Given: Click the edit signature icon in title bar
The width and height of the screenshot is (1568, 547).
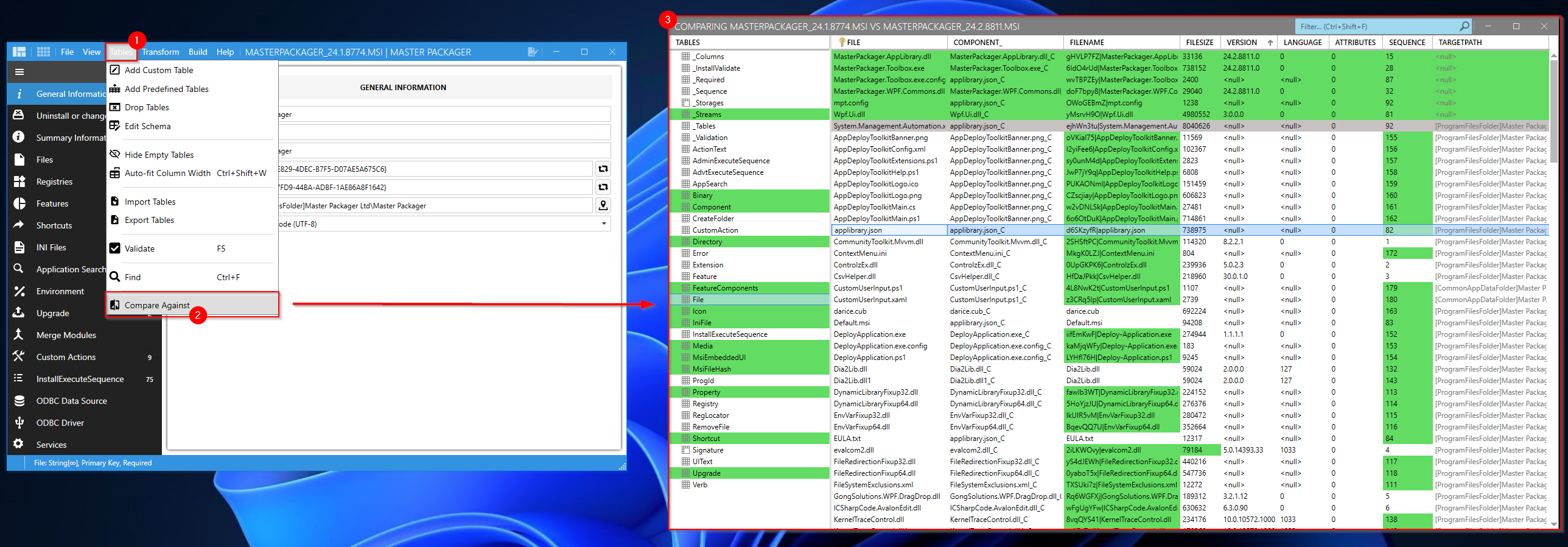Looking at the screenshot, I should 533,52.
